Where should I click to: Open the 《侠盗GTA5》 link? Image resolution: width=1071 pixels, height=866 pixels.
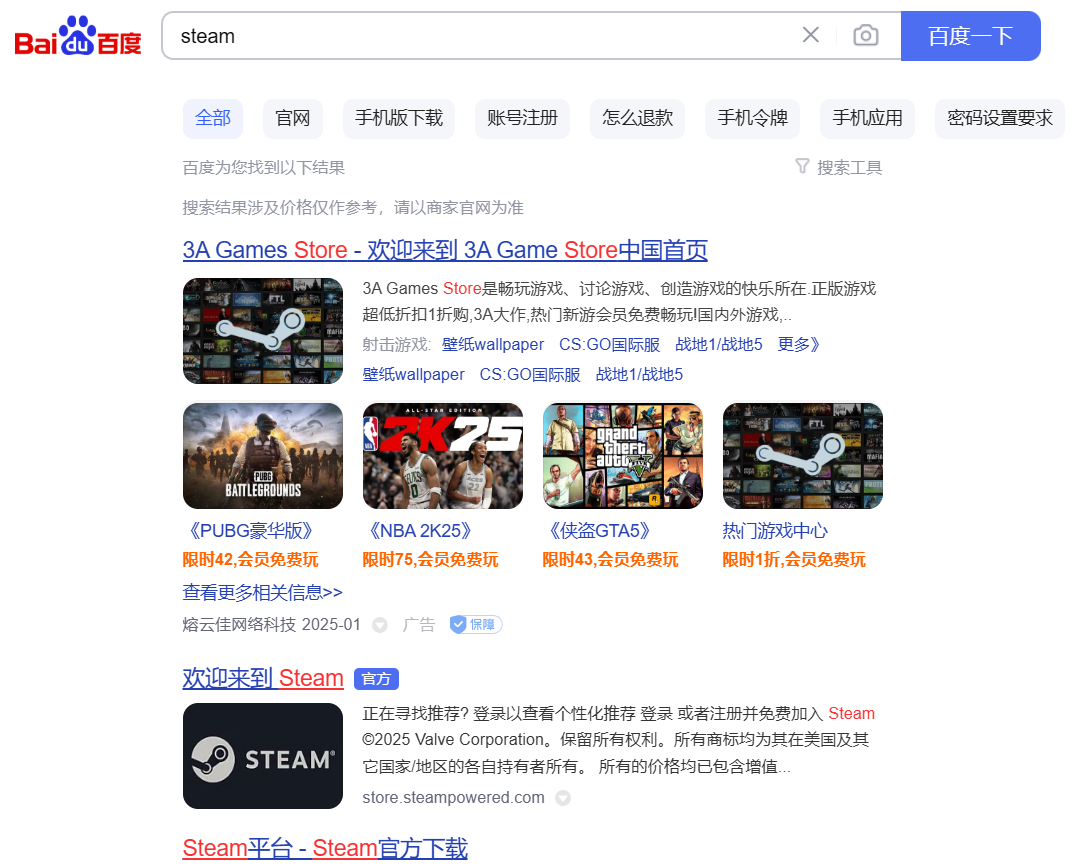click(600, 531)
